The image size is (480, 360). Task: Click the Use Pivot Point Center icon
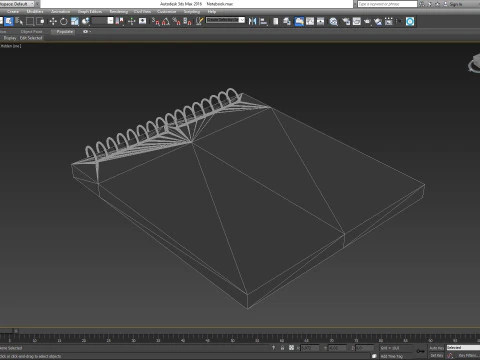(119, 21)
